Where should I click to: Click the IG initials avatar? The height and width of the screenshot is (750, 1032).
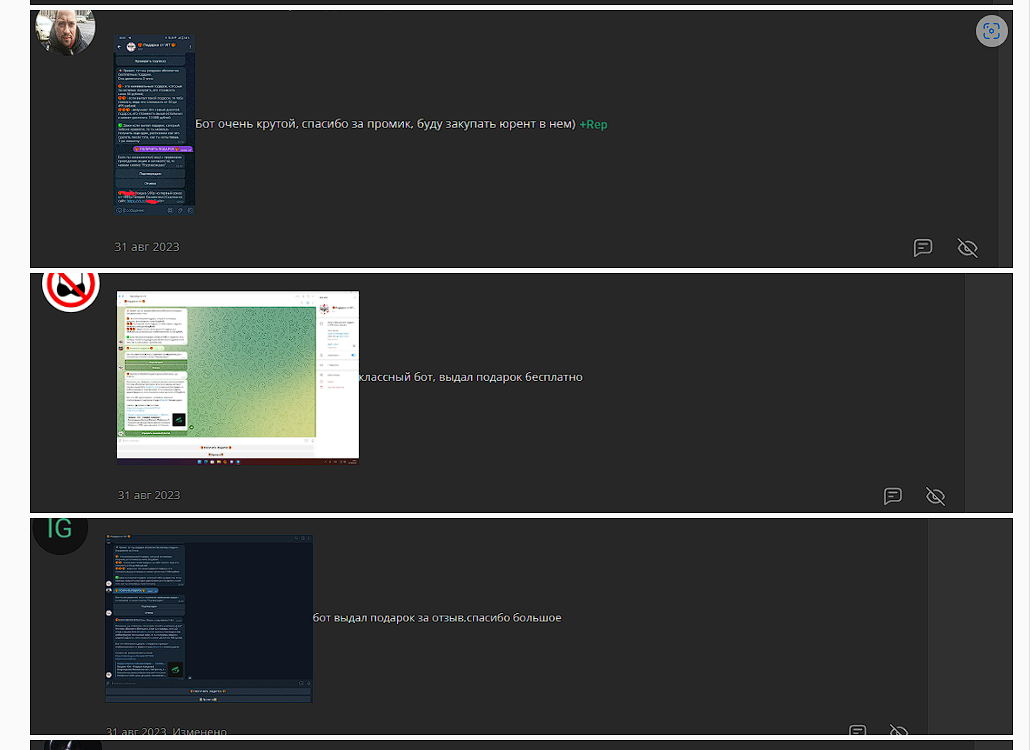(60, 535)
